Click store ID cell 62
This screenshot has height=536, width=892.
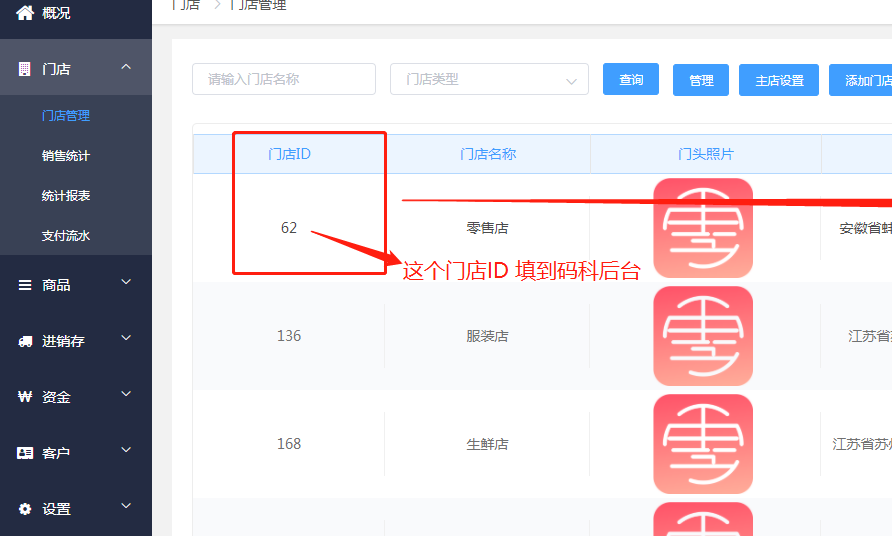click(x=289, y=228)
